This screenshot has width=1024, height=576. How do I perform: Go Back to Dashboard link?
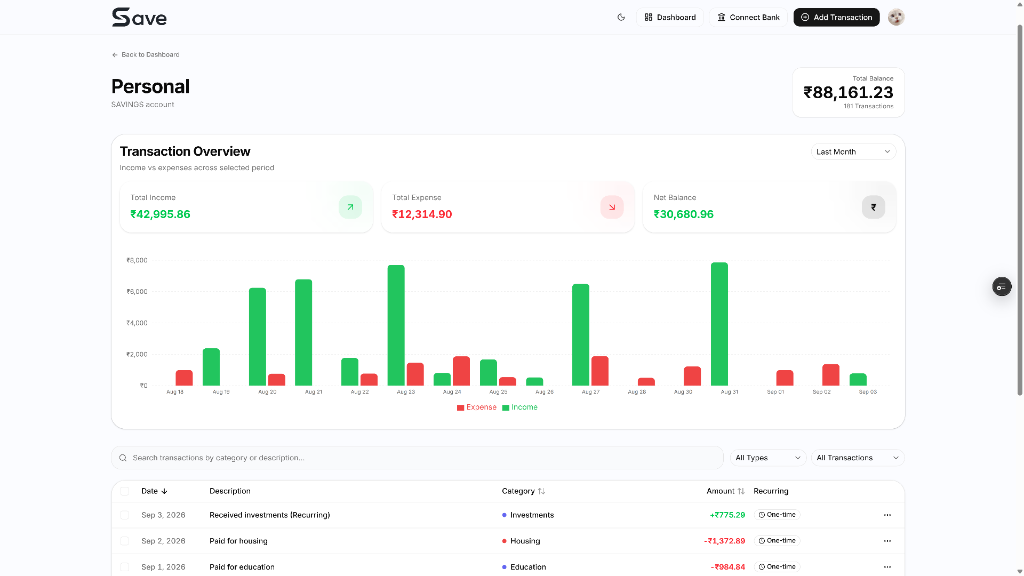(x=145, y=55)
